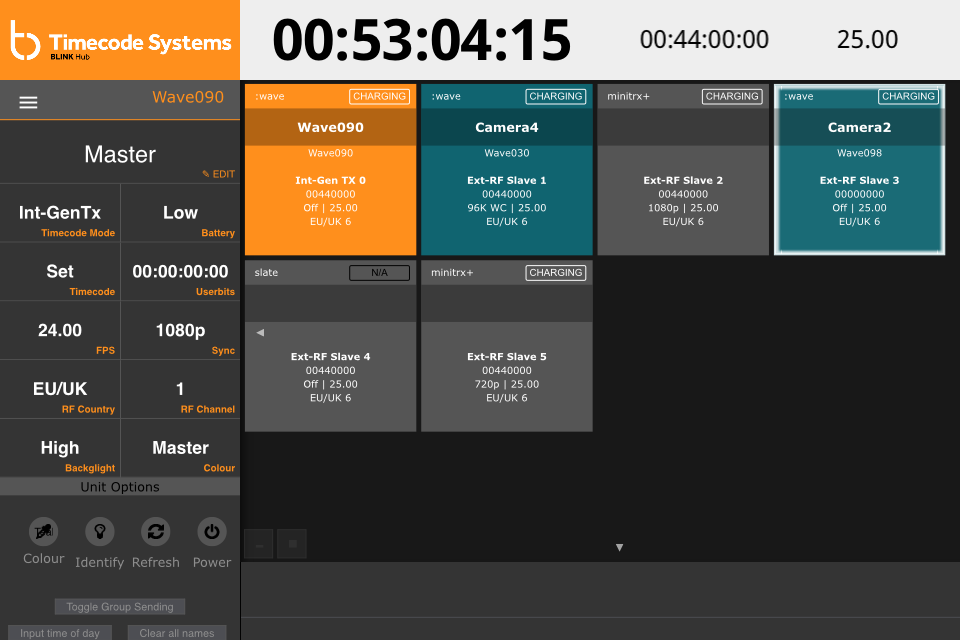Click Set Timecode cell
Viewport: 960px width, 640px height.
[x=60, y=272]
